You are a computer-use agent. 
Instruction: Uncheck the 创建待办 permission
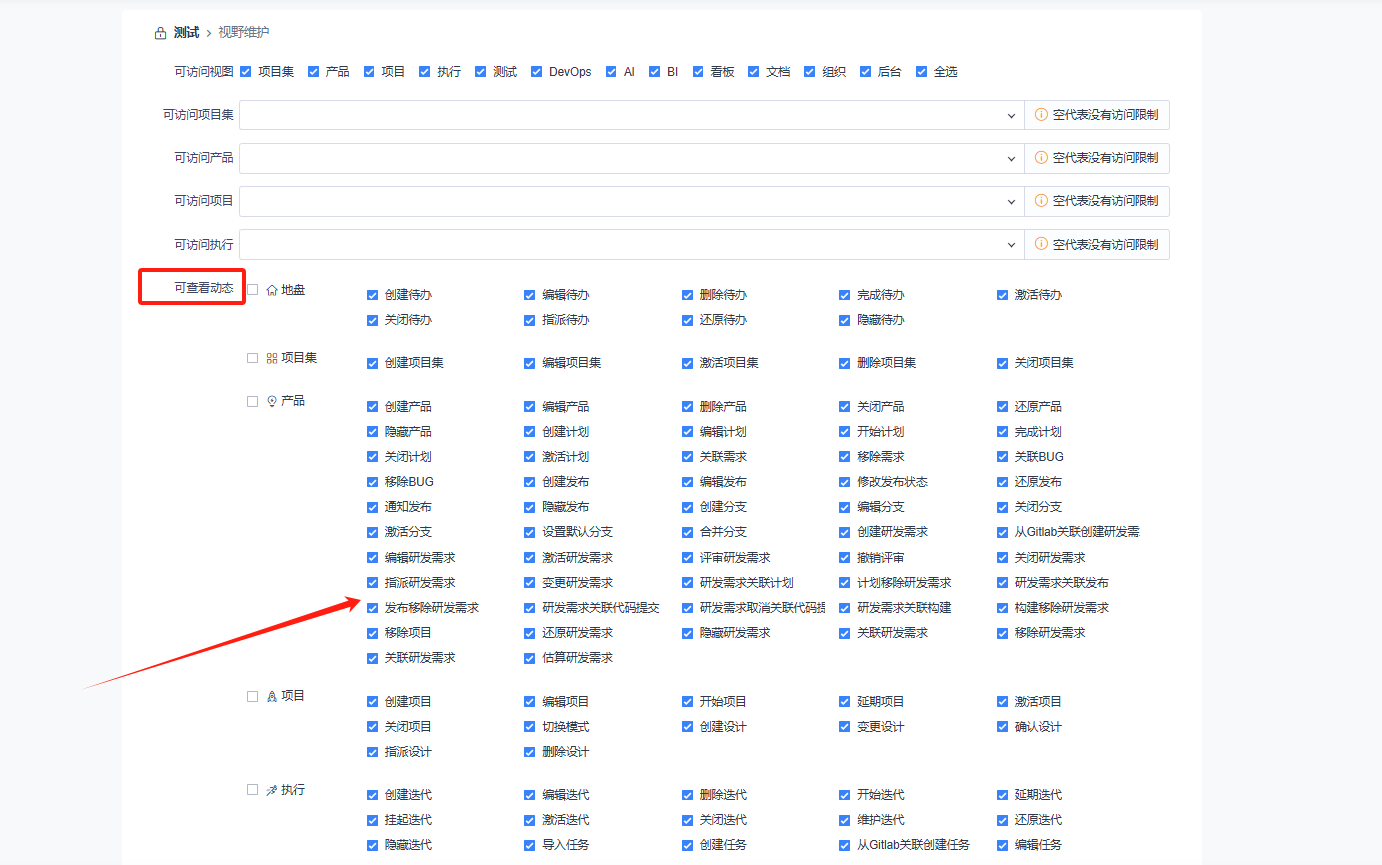point(371,294)
